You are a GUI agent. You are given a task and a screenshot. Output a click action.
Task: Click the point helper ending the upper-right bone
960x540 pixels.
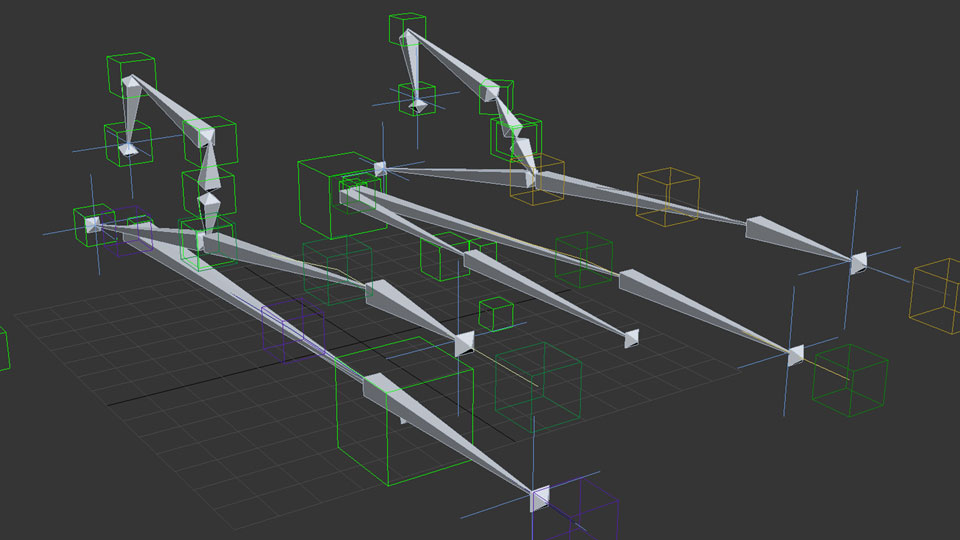click(x=858, y=263)
